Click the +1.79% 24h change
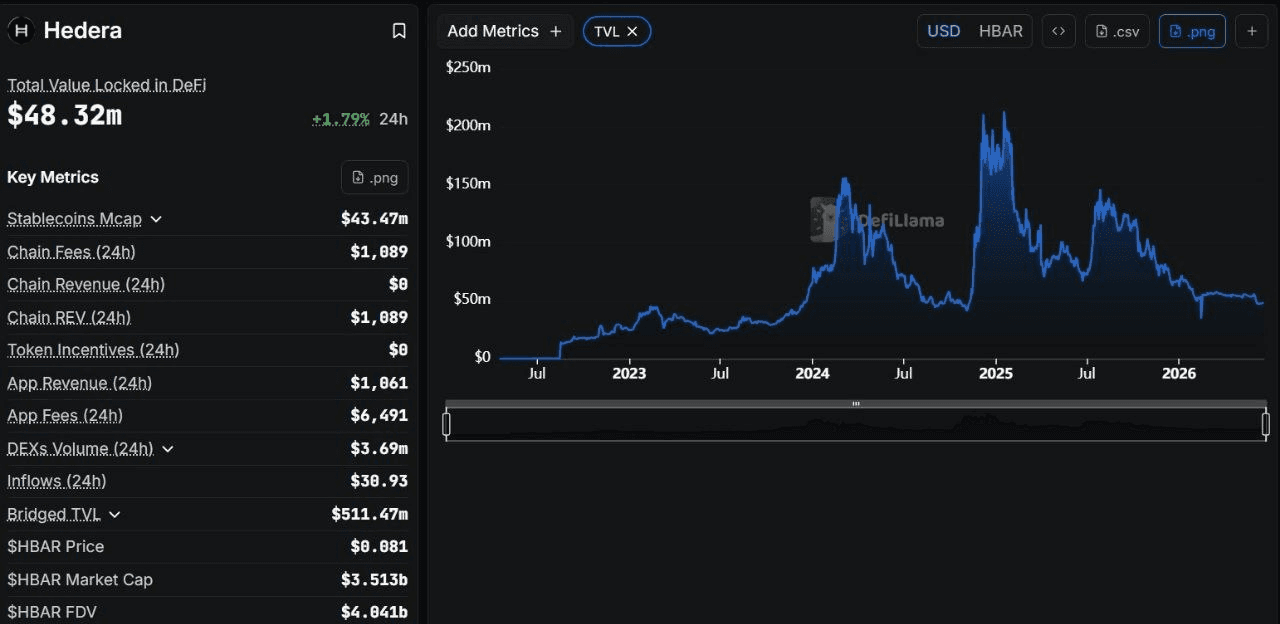 pos(341,119)
